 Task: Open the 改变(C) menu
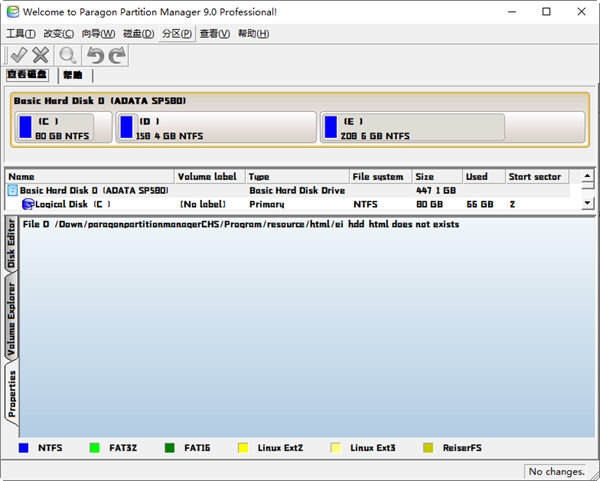coord(59,34)
